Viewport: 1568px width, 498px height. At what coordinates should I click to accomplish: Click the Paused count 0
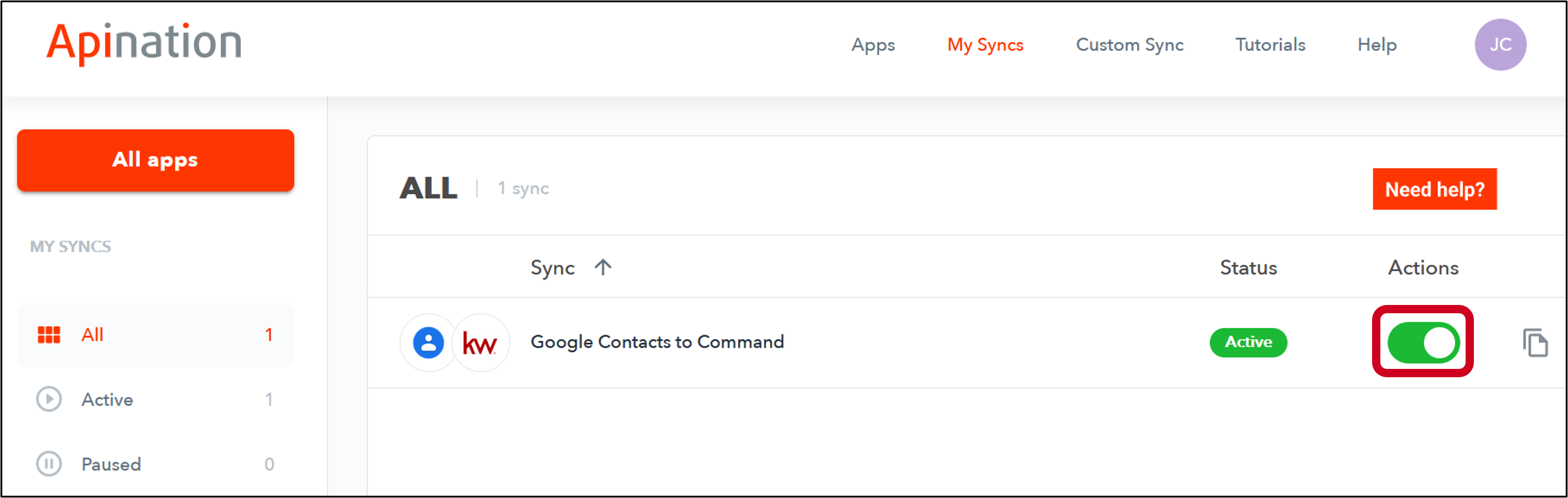tap(269, 464)
